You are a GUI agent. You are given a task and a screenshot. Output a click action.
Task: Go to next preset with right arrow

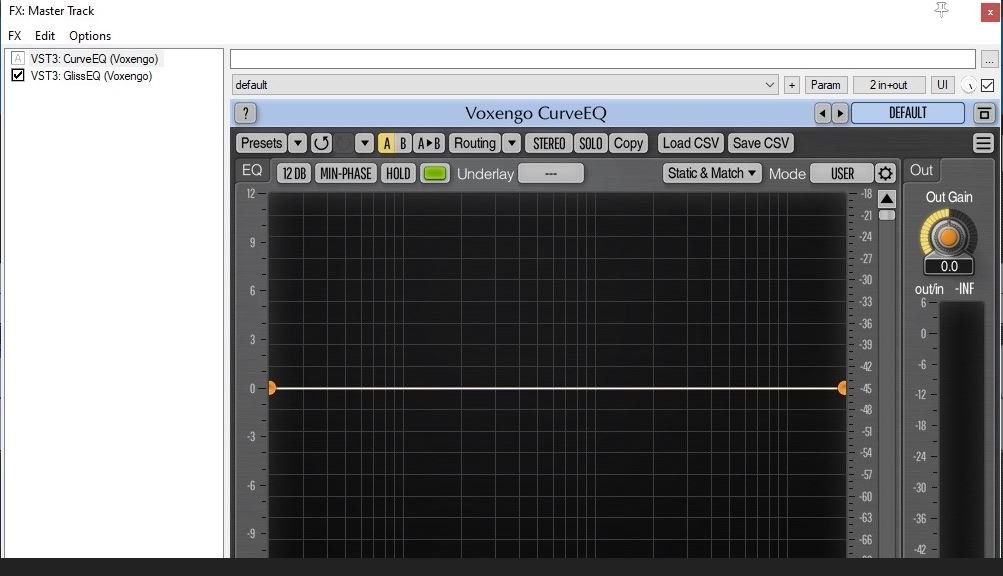click(x=840, y=113)
